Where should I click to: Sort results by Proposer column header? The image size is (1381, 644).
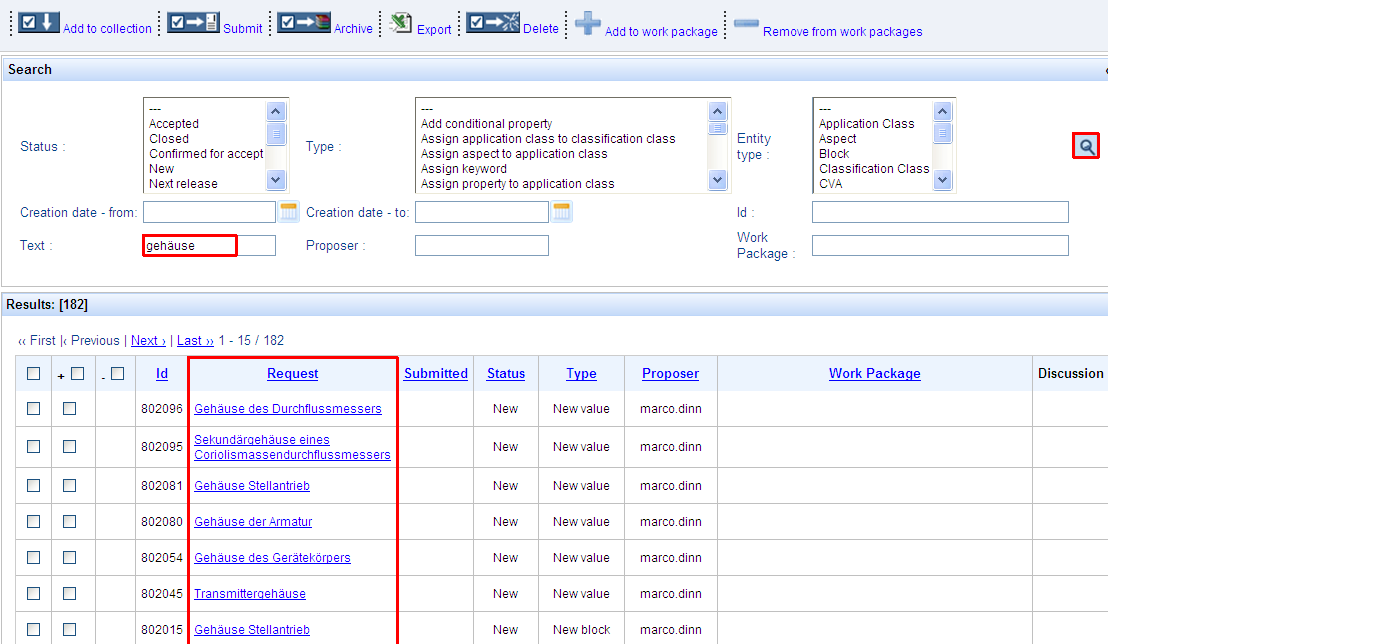(x=670, y=374)
